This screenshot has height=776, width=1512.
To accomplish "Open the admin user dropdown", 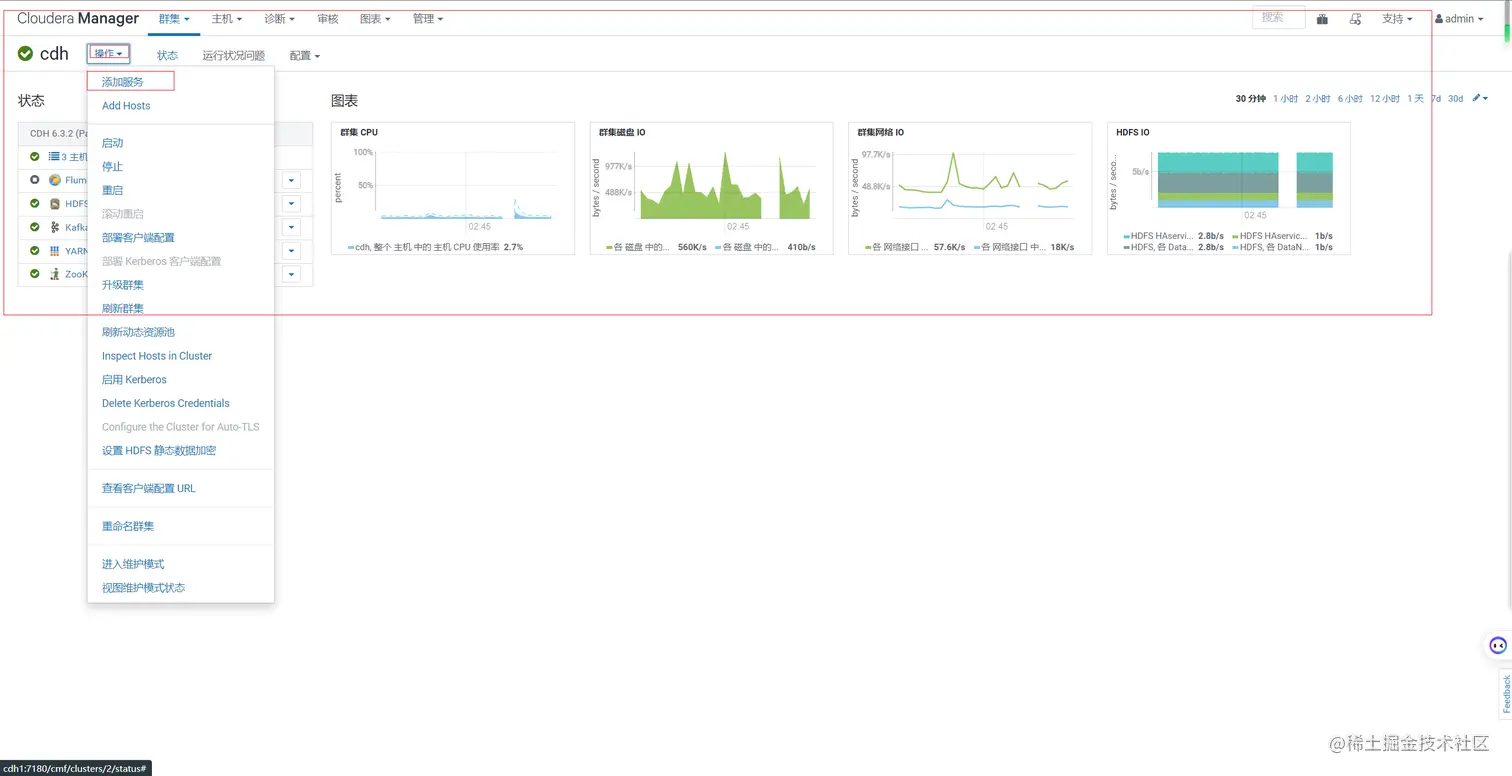I will click(1459, 19).
